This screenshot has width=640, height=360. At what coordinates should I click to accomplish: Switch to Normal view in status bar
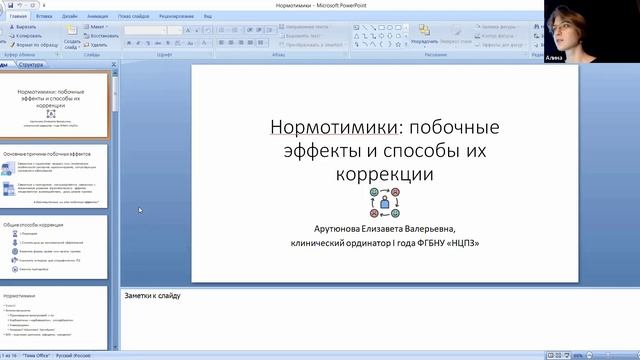550,356
